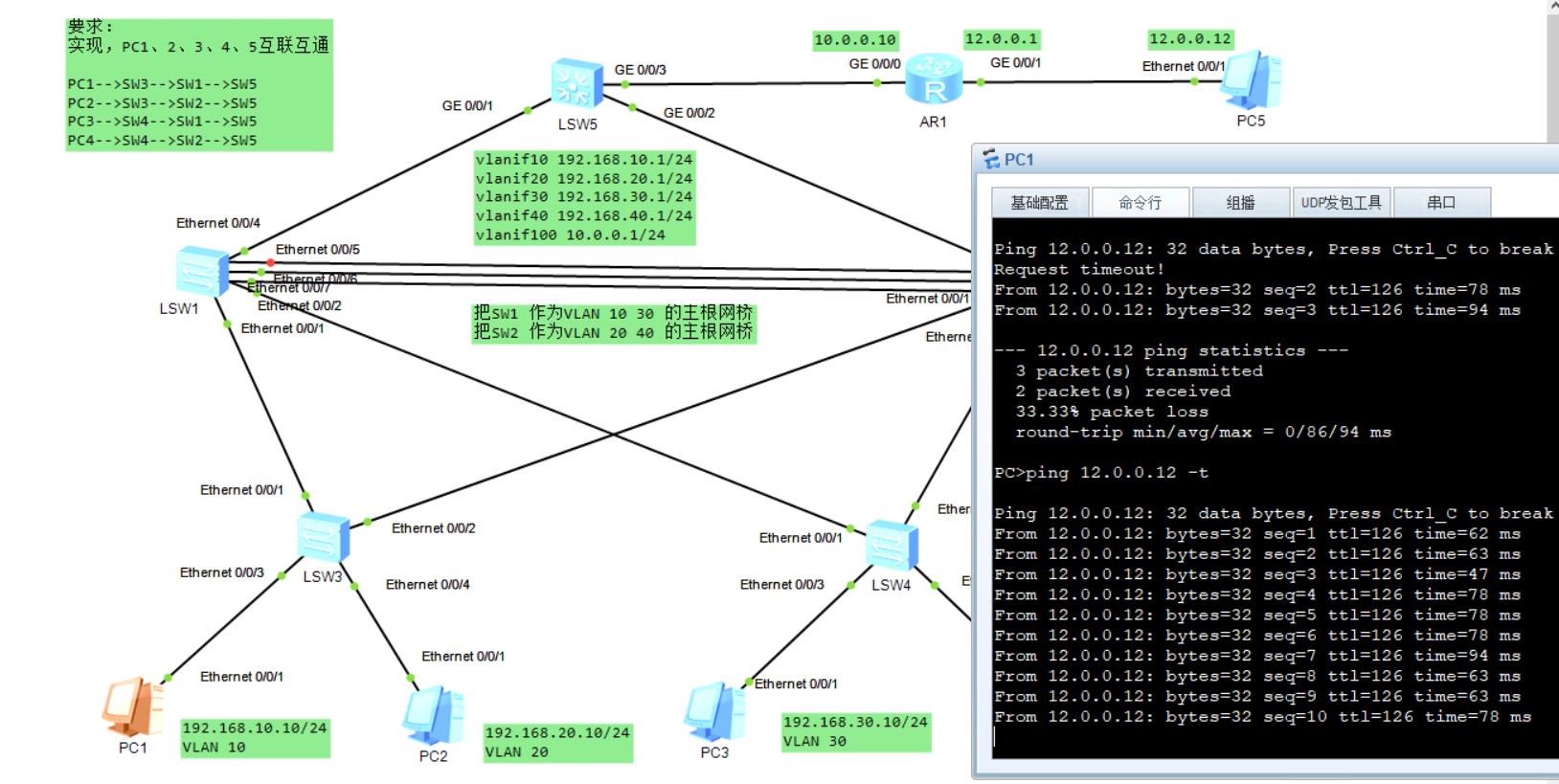The image size is (1559, 784).
Task: Click the canvas vertical scrollbar at right edge
Action: tap(1552, 72)
